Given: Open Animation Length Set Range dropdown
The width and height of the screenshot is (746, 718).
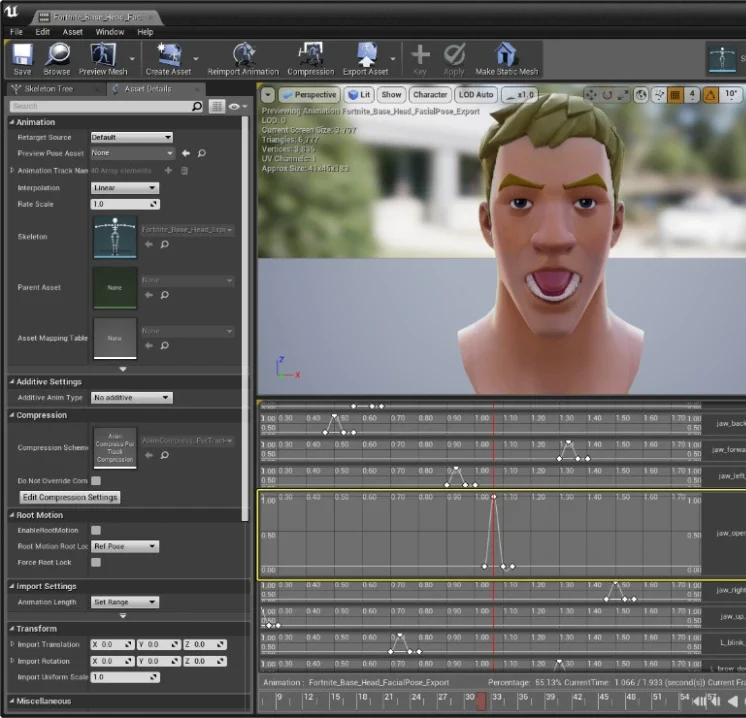Looking at the screenshot, I should pyautogui.click(x=125, y=602).
